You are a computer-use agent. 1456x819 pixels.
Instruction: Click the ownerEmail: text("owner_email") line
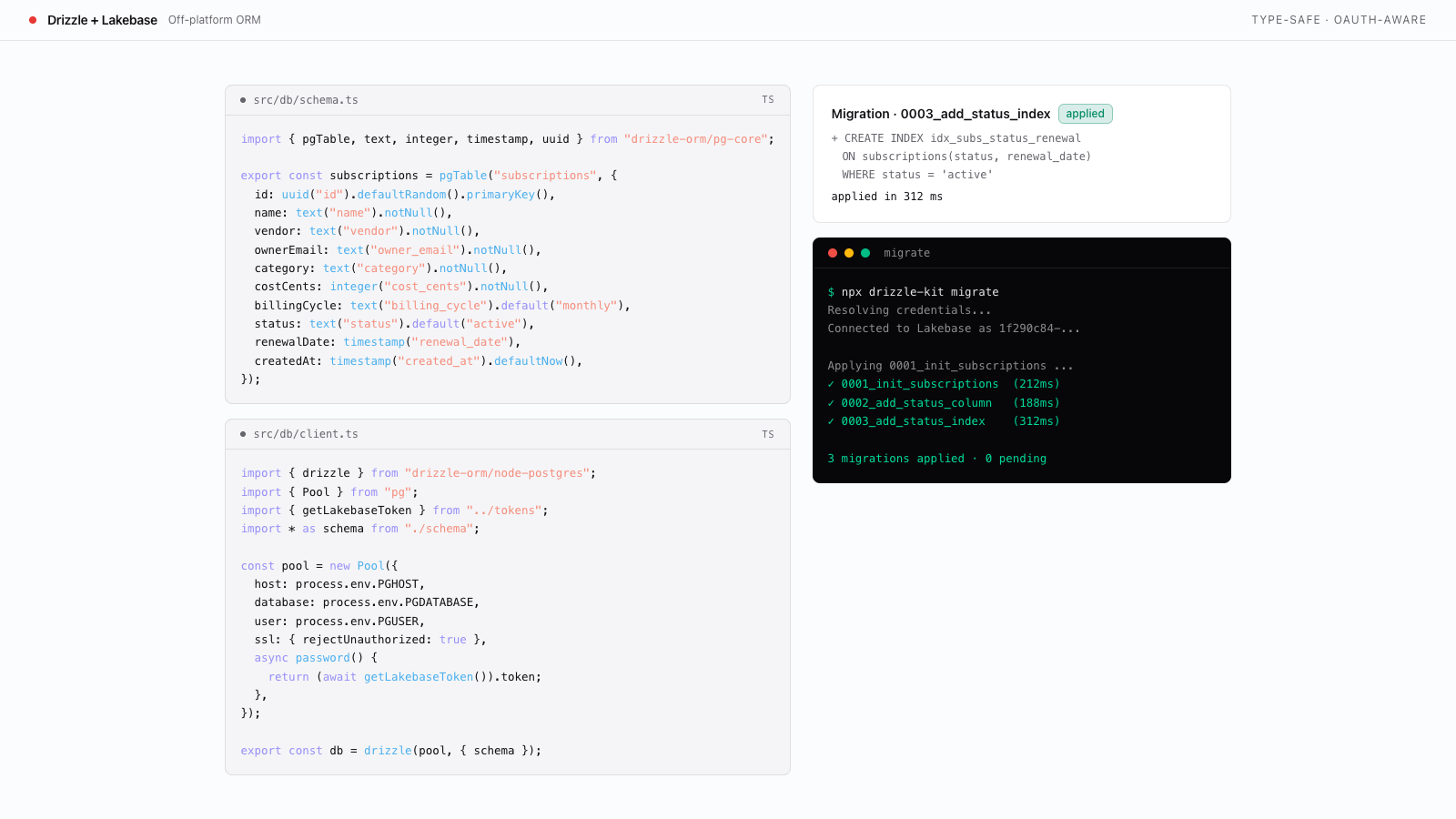[x=398, y=250]
